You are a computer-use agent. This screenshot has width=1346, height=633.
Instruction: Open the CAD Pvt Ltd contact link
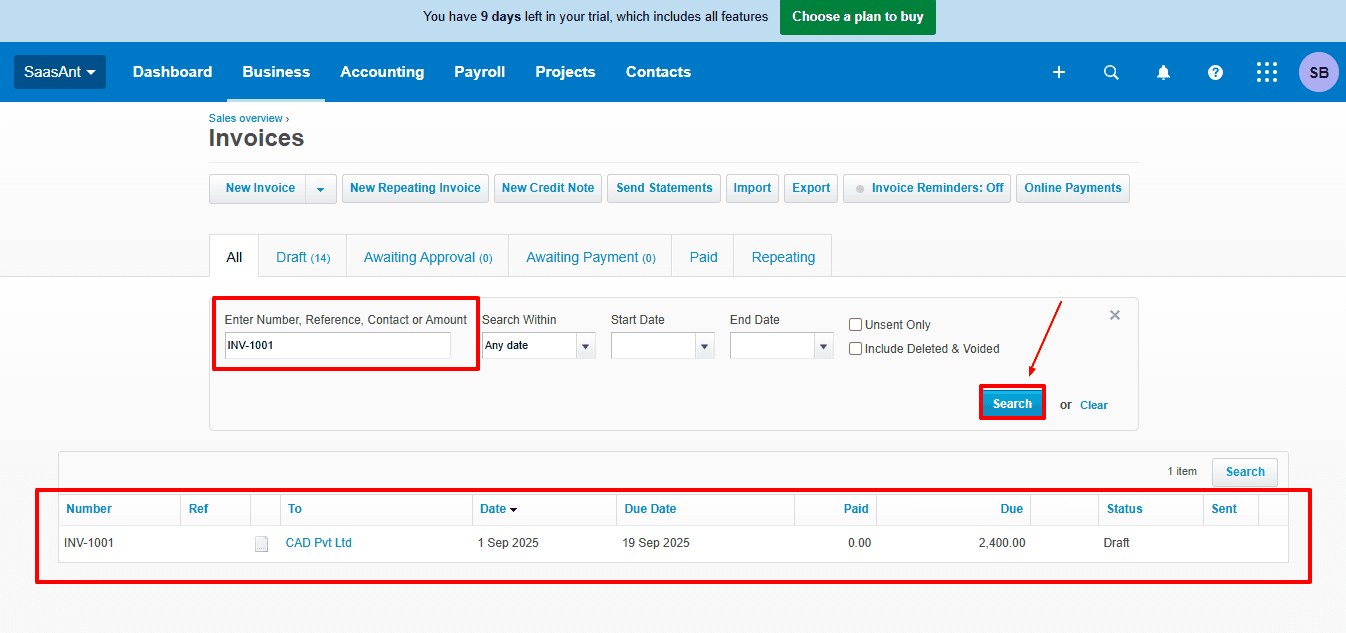pos(318,543)
